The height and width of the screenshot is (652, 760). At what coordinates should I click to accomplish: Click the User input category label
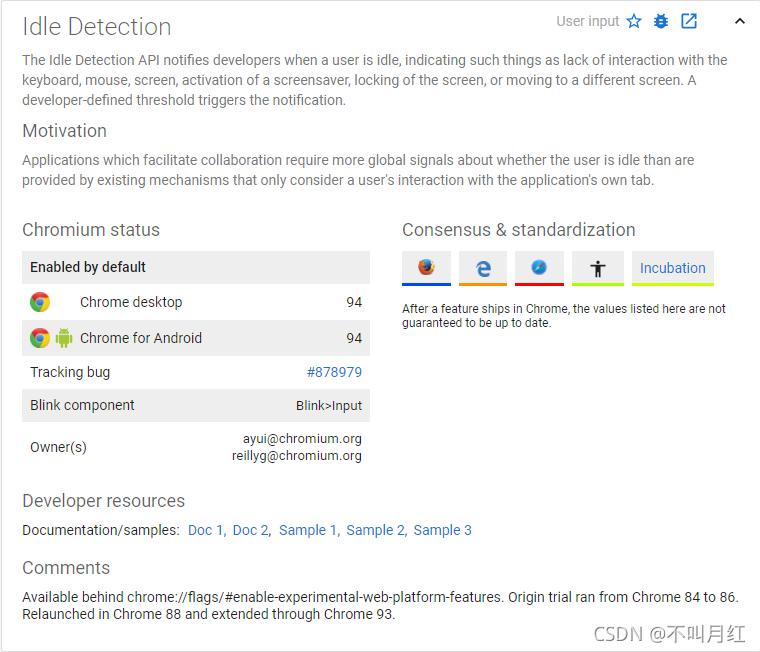click(x=588, y=21)
